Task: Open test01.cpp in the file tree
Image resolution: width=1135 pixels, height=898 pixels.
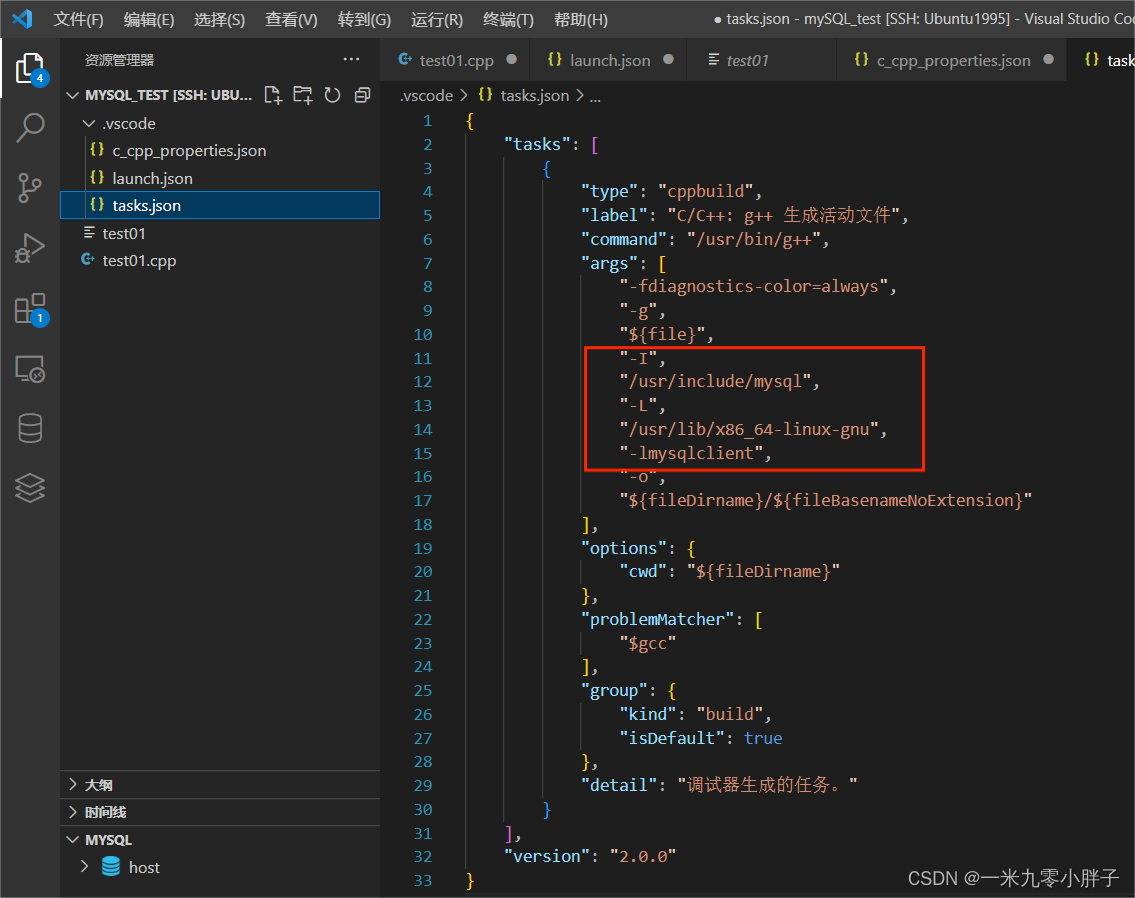Action: click(x=139, y=260)
